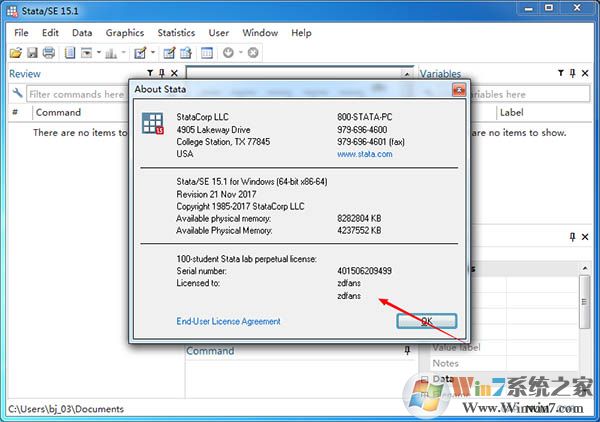Click the Properties panel pin icon
This screenshot has width=600, height=422.
click(x=572, y=237)
